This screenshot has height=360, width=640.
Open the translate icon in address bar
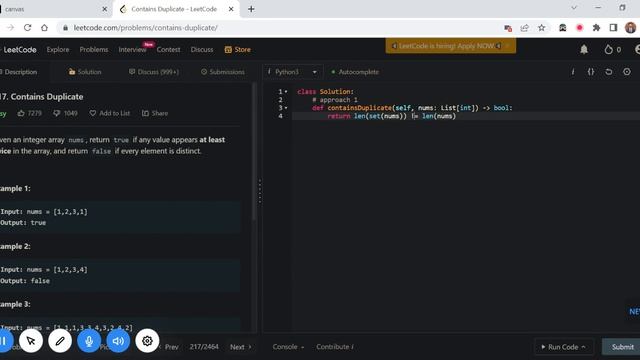(x=508, y=28)
